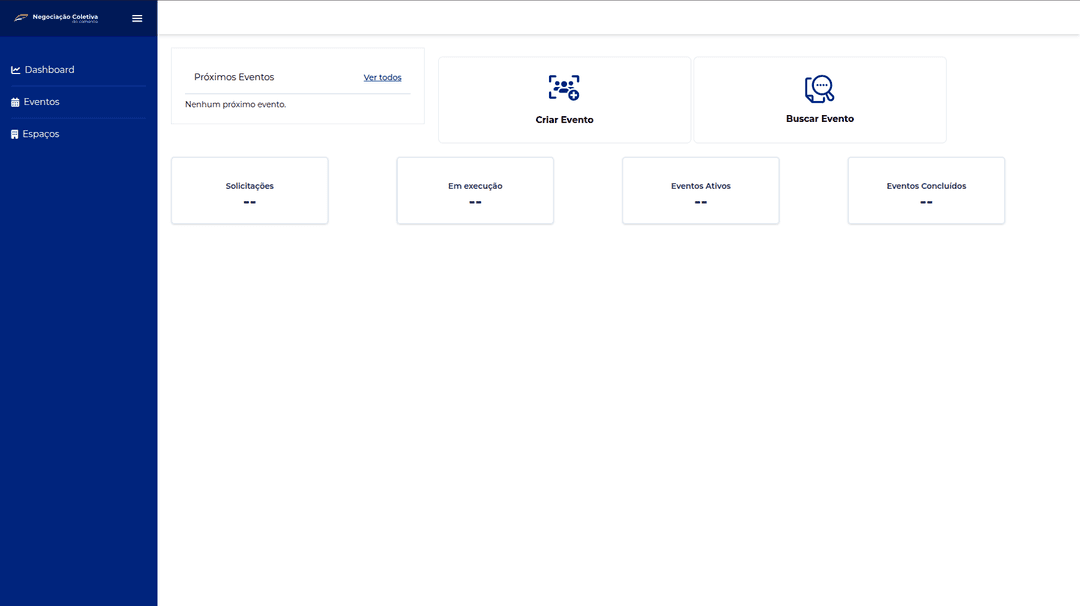This screenshot has width=1080, height=606.
Task: Click the Buscar Evento magnifier icon
Action: click(x=819, y=89)
